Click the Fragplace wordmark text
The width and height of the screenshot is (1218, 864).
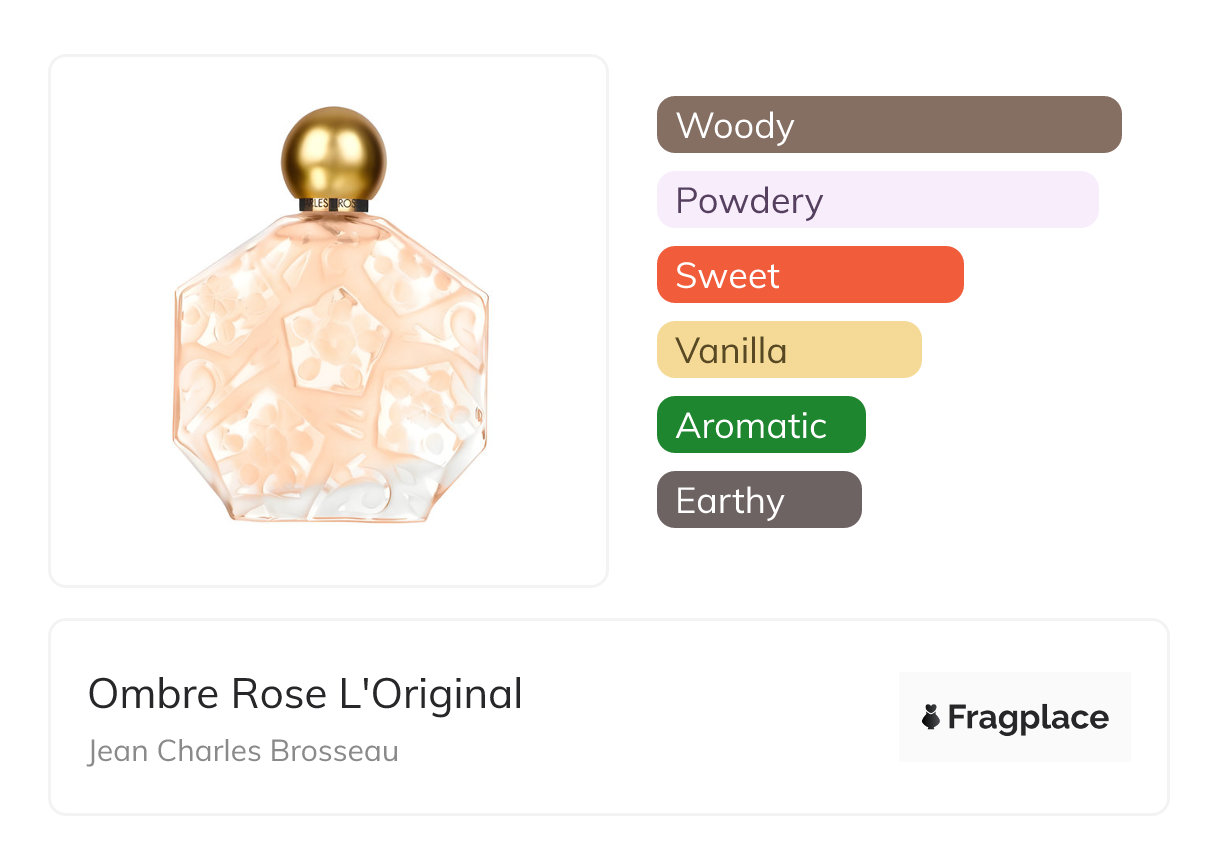pos(1028,717)
